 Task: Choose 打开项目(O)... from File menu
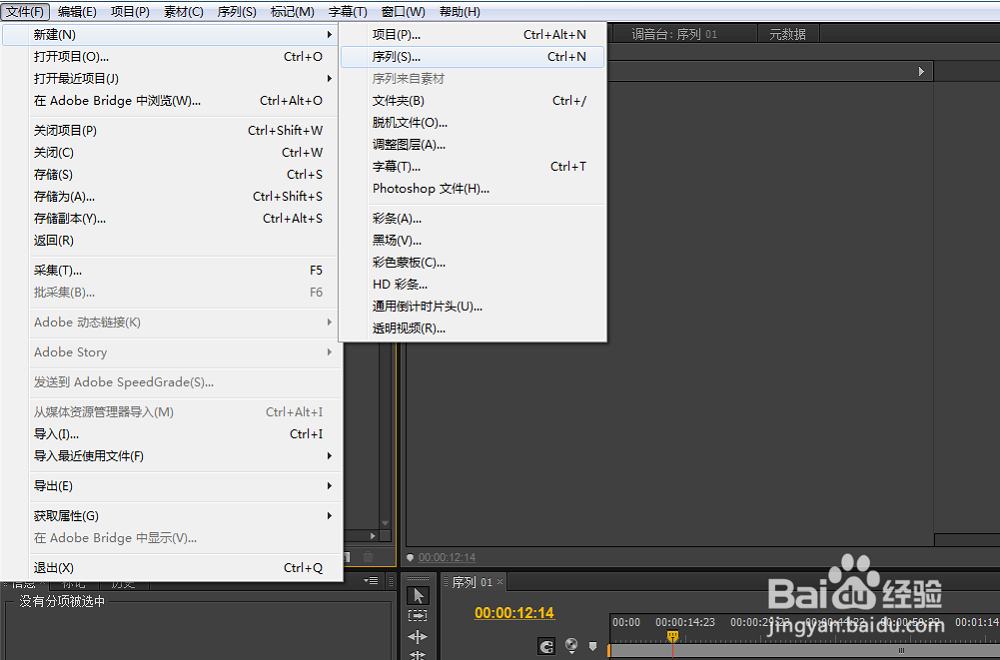tap(170, 57)
